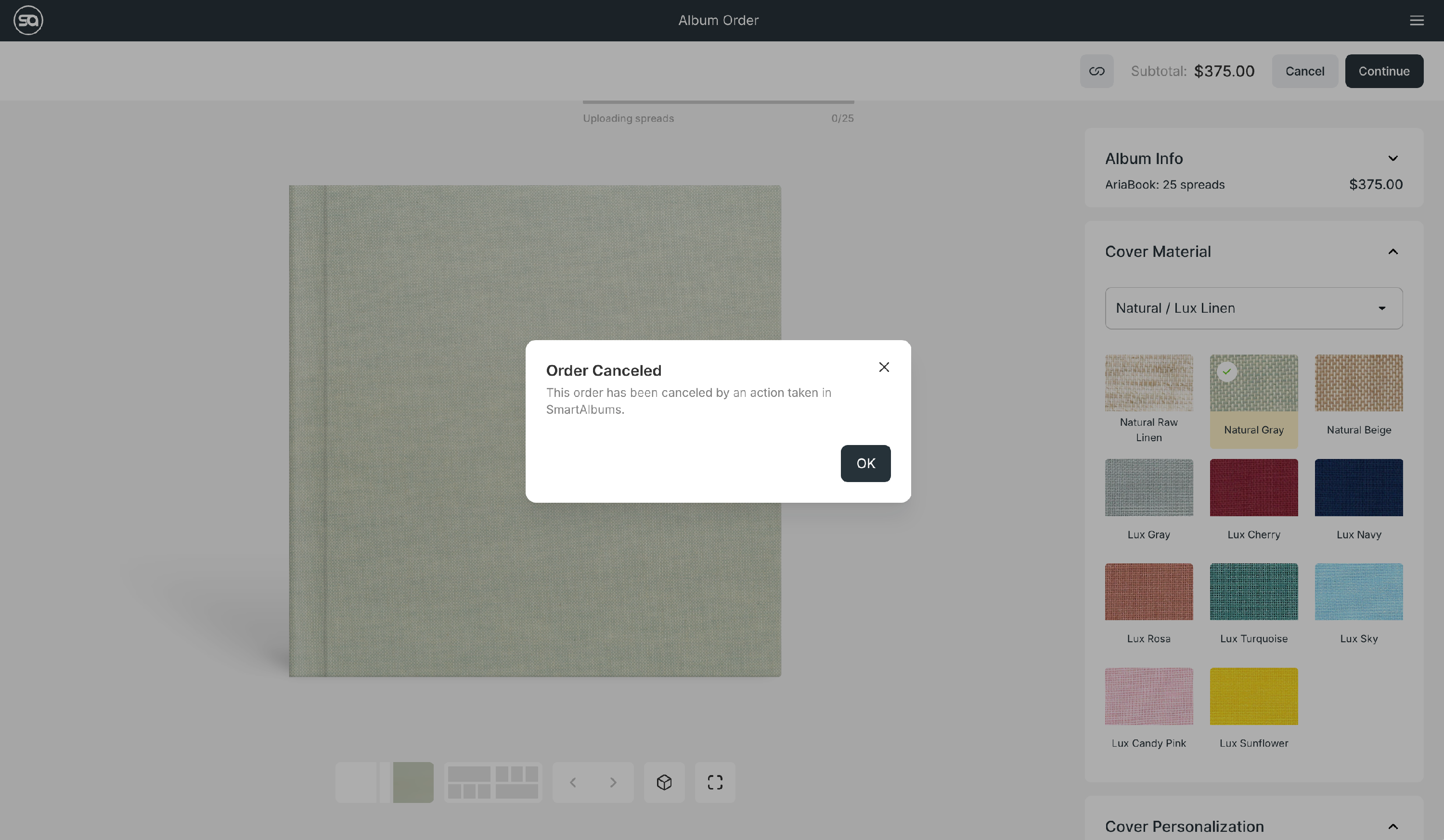Close the Order Canceled dialog with X
The image size is (1444, 840).
pos(884,367)
